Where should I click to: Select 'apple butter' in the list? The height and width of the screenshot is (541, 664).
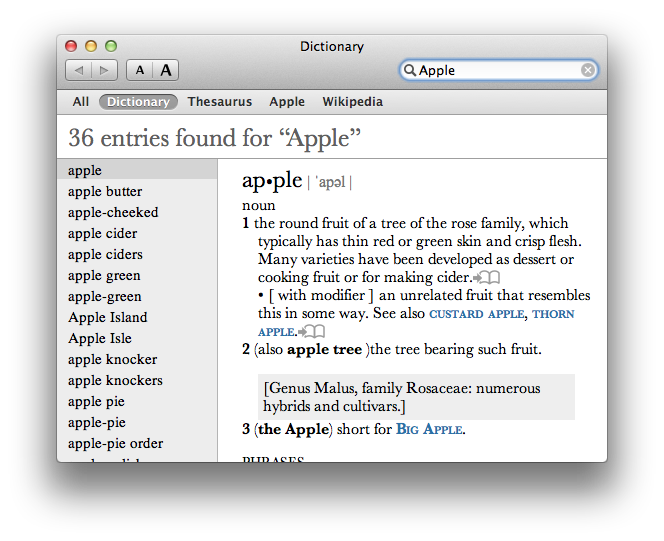coord(137,191)
